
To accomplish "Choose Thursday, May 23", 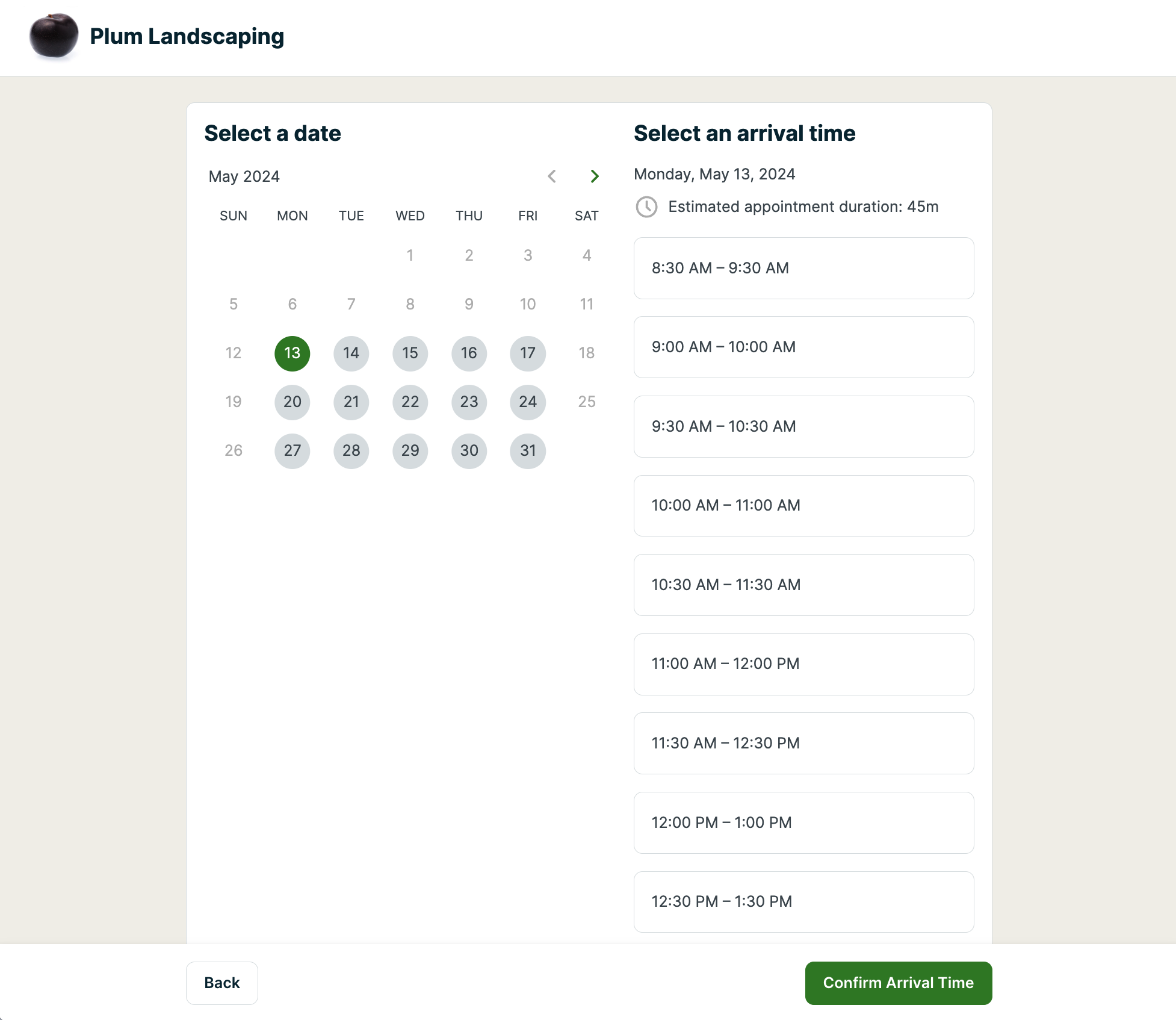I will pos(469,402).
